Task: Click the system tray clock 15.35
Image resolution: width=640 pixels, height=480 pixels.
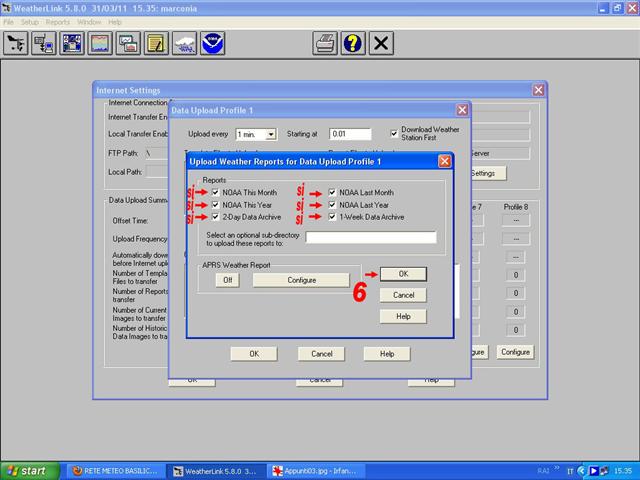Action: click(x=623, y=471)
